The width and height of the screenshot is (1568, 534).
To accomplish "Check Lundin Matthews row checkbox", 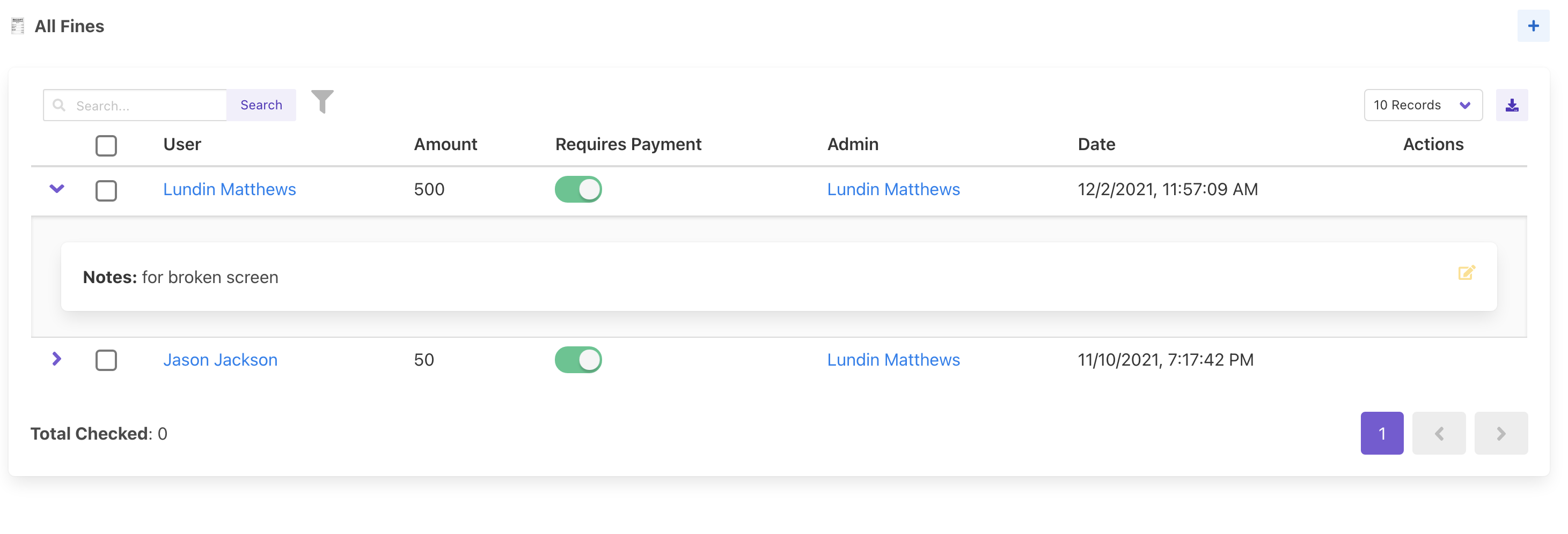I will 106,190.
